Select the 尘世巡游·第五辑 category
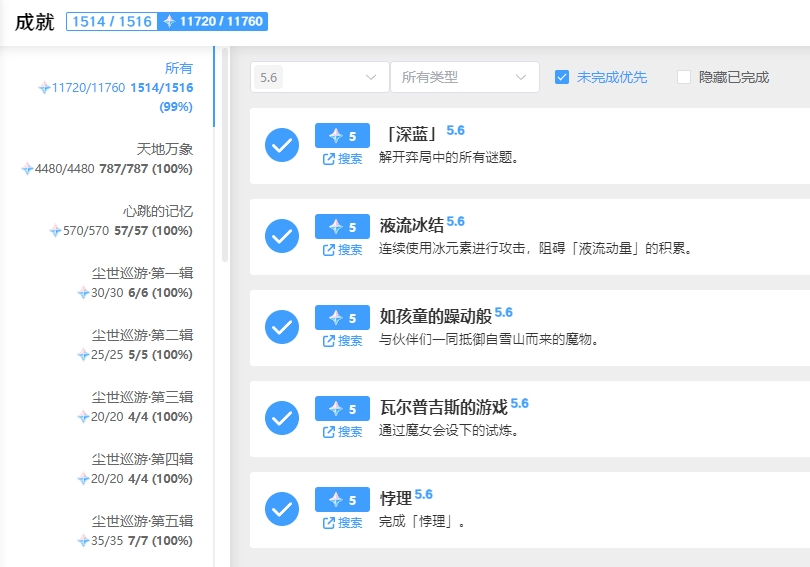Screen dimensions: 810x567 [106, 530]
